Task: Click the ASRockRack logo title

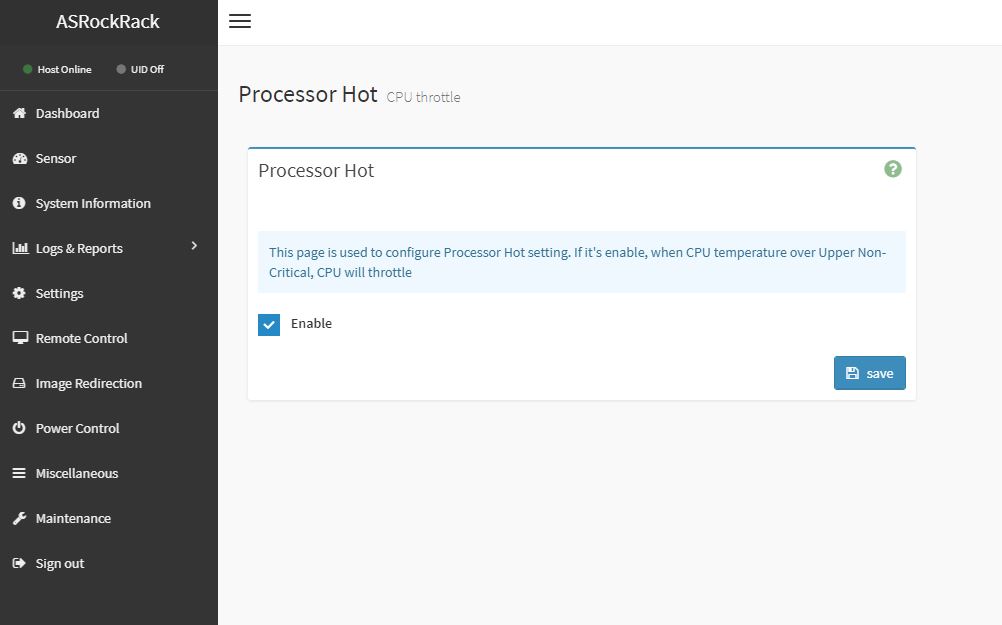Action: tap(108, 22)
